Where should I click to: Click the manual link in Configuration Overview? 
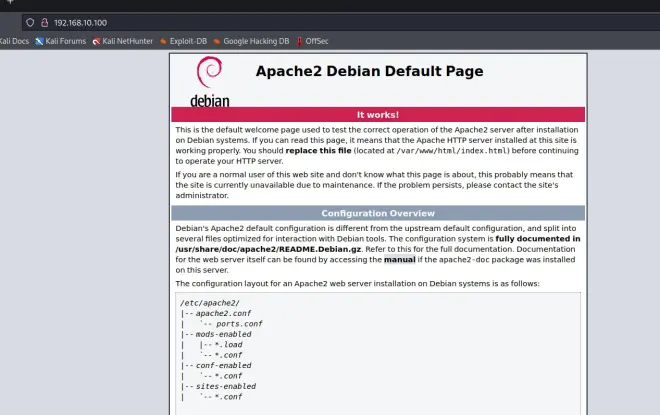pos(399,260)
